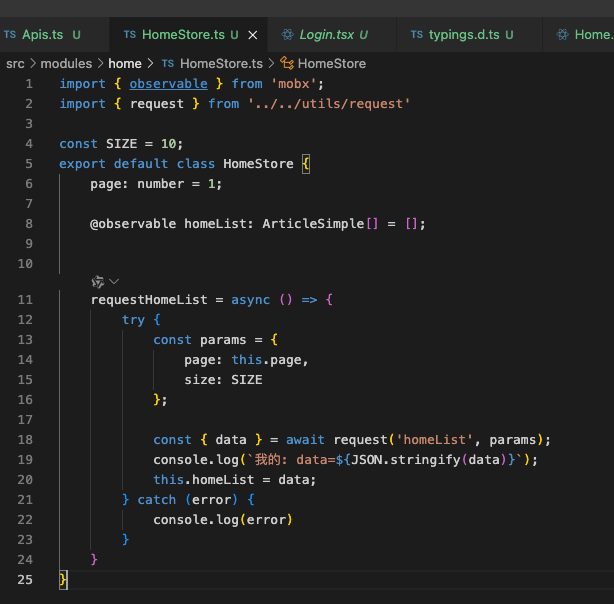614x604 pixels.
Task: Click 'homeList' string on line 18
Action: (434, 440)
